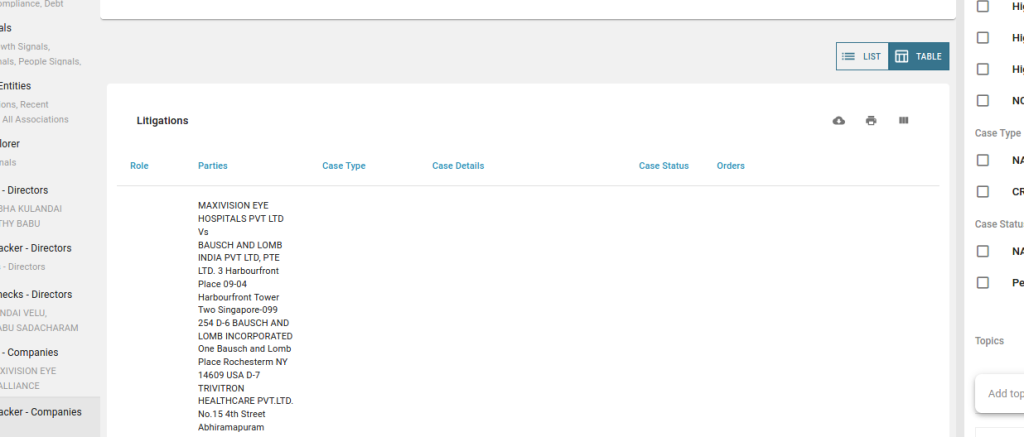Download the Litigations table via cloud icon
The image size is (1024, 437).
point(839,121)
